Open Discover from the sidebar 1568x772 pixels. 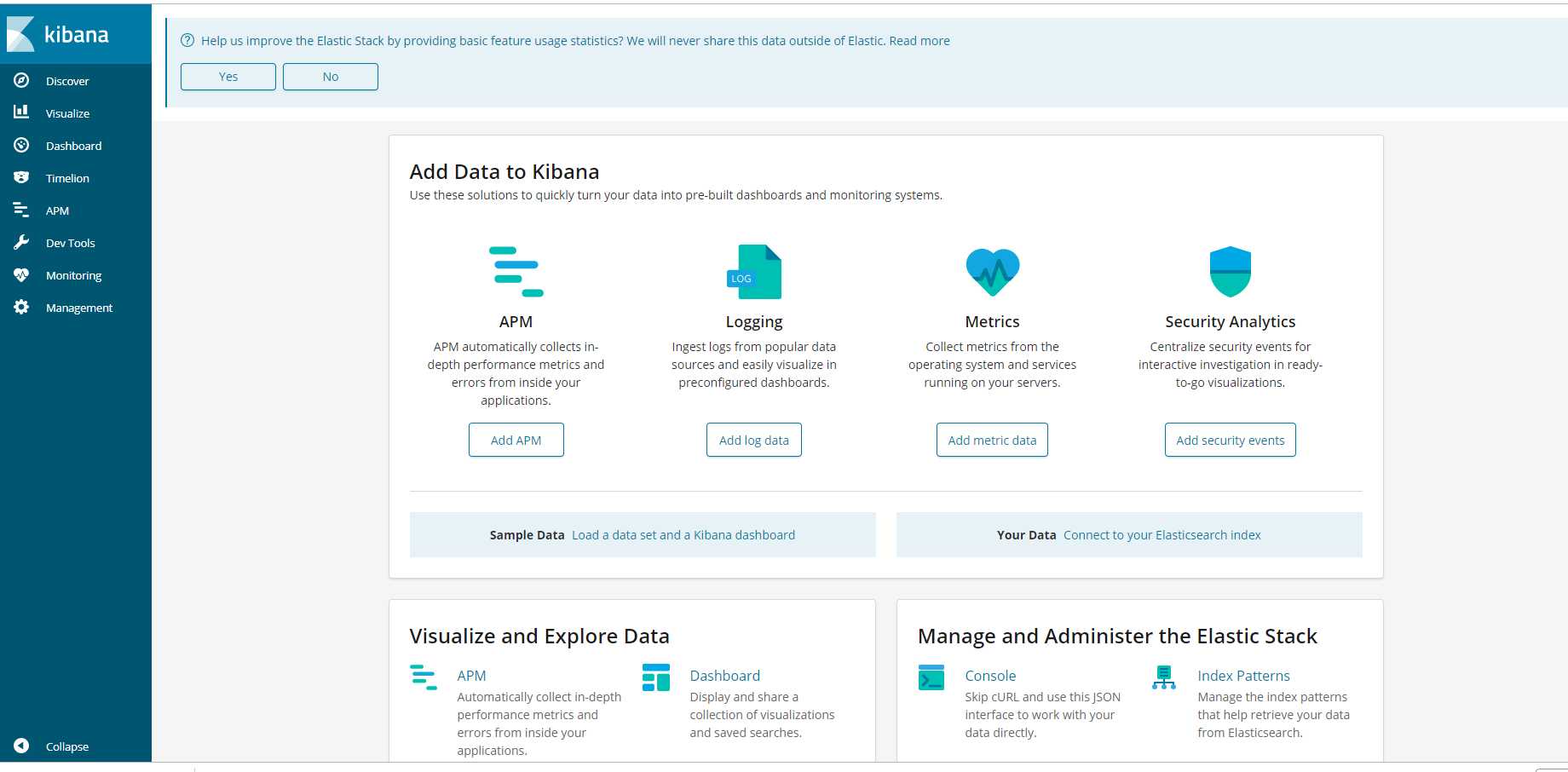coord(67,81)
